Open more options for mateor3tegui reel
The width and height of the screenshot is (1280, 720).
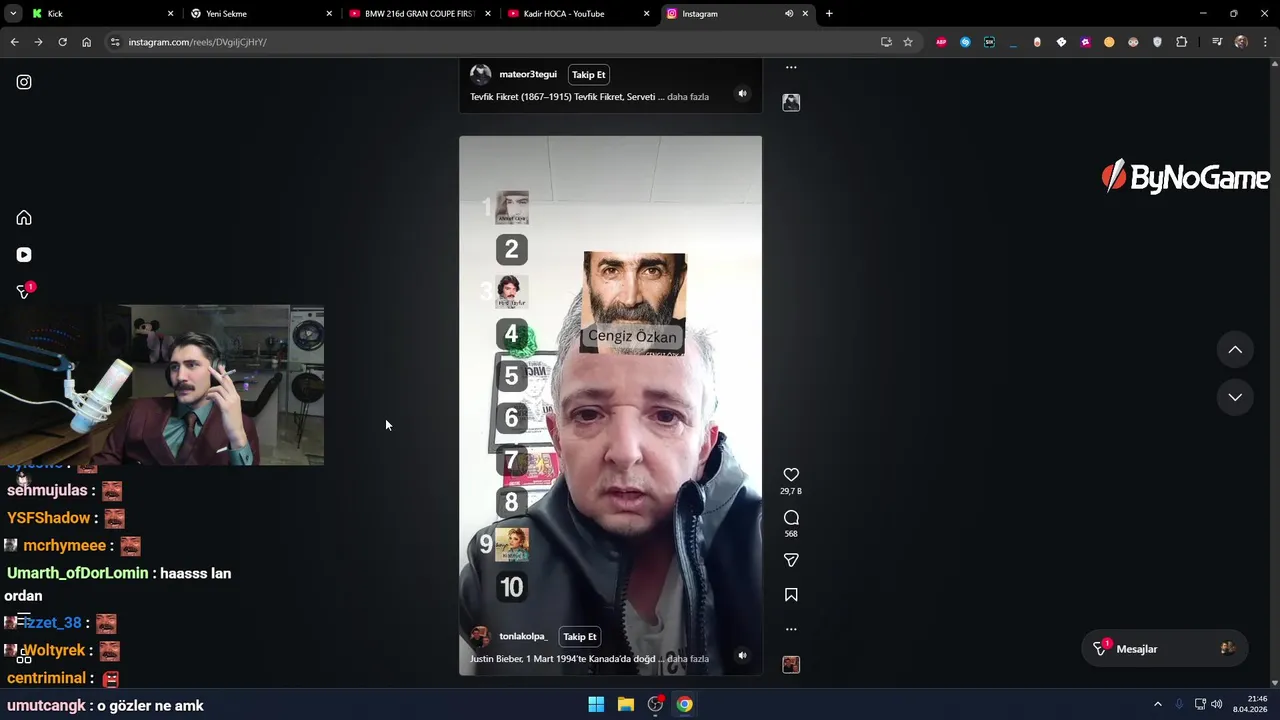coord(791,68)
